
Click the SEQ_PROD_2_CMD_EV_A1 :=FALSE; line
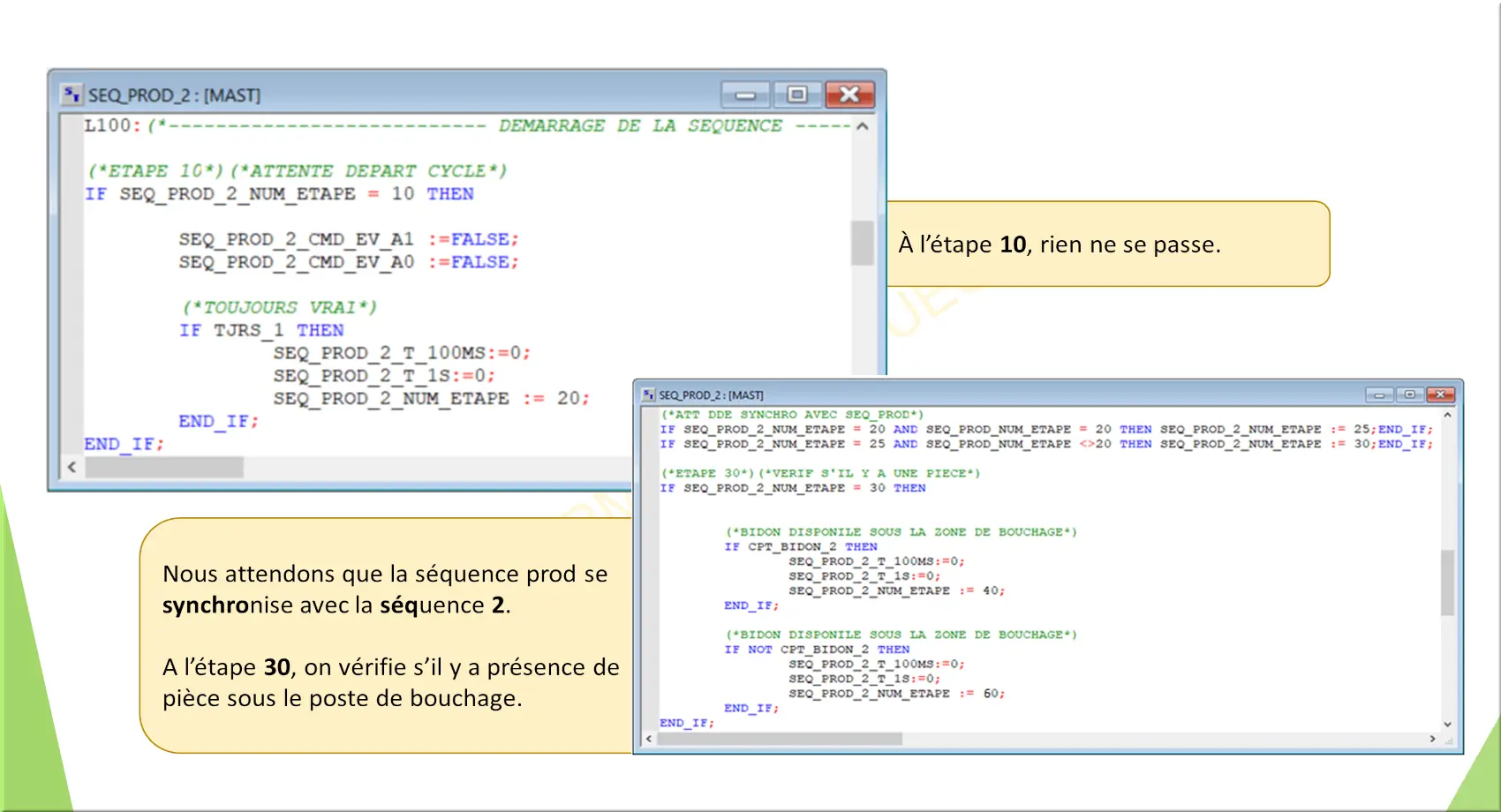[x=349, y=239]
